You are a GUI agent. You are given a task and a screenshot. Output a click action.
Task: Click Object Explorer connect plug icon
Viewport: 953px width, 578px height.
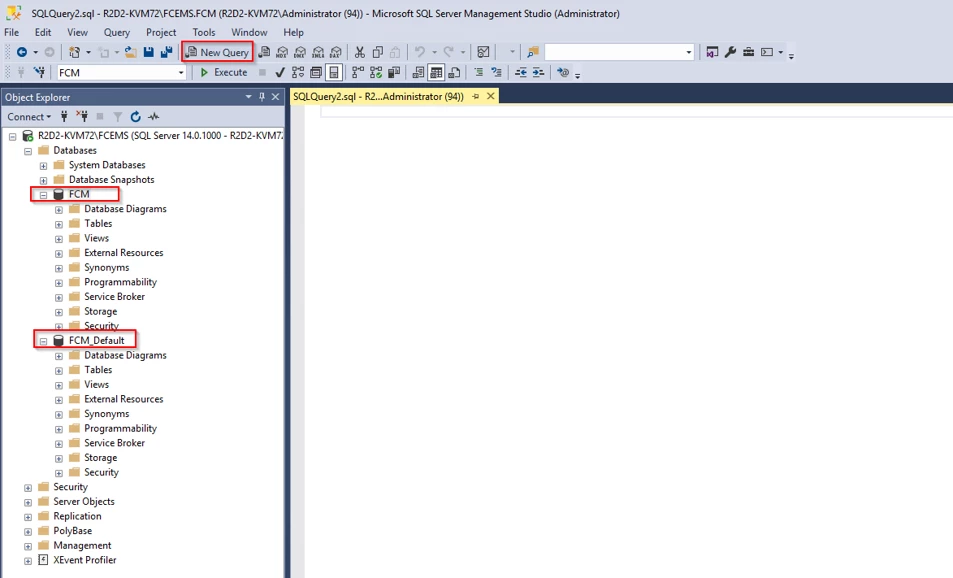tap(64, 117)
